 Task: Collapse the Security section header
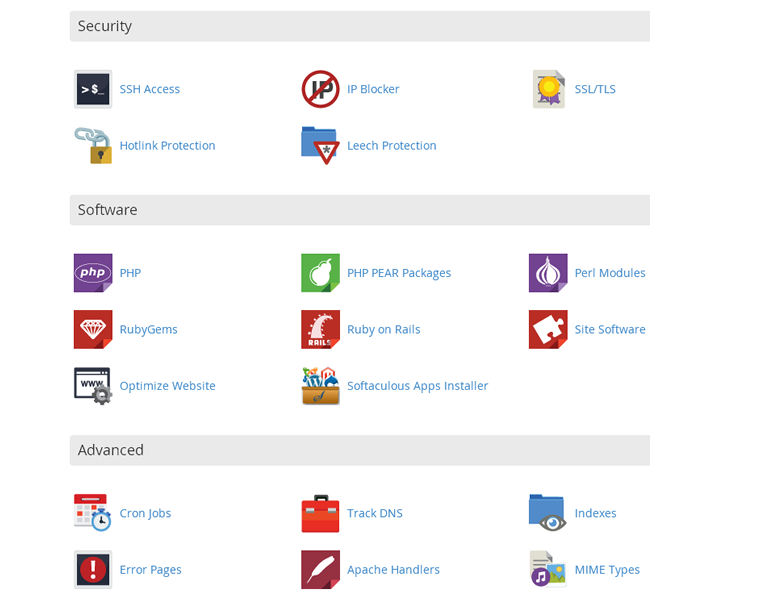tap(359, 26)
